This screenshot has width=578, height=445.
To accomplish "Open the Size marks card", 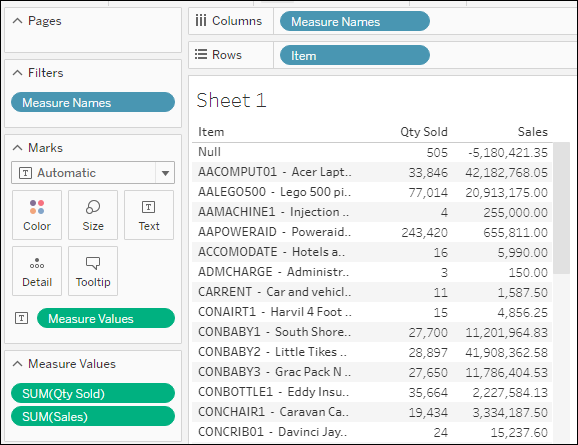I will (x=93, y=215).
